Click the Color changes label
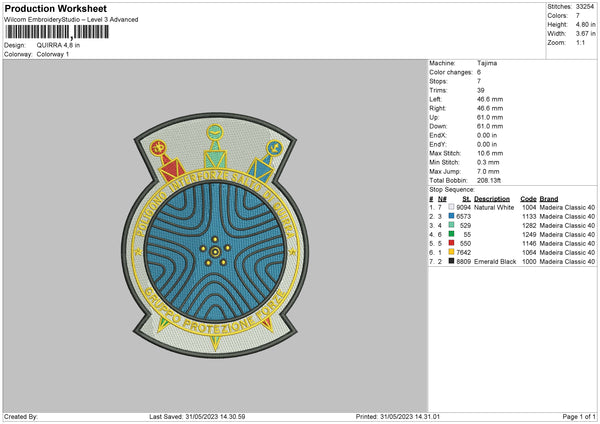The width and height of the screenshot is (600, 424). [451, 72]
